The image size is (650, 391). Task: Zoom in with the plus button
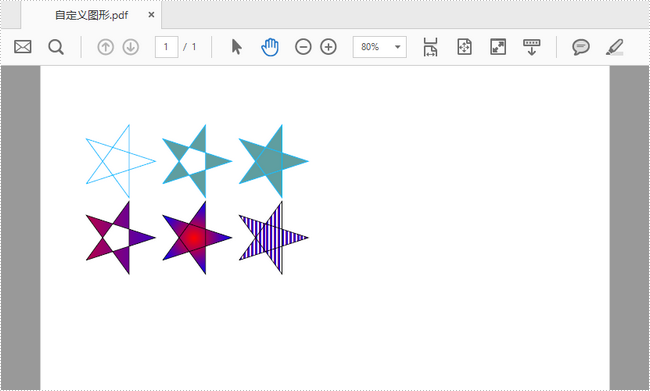coord(328,47)
